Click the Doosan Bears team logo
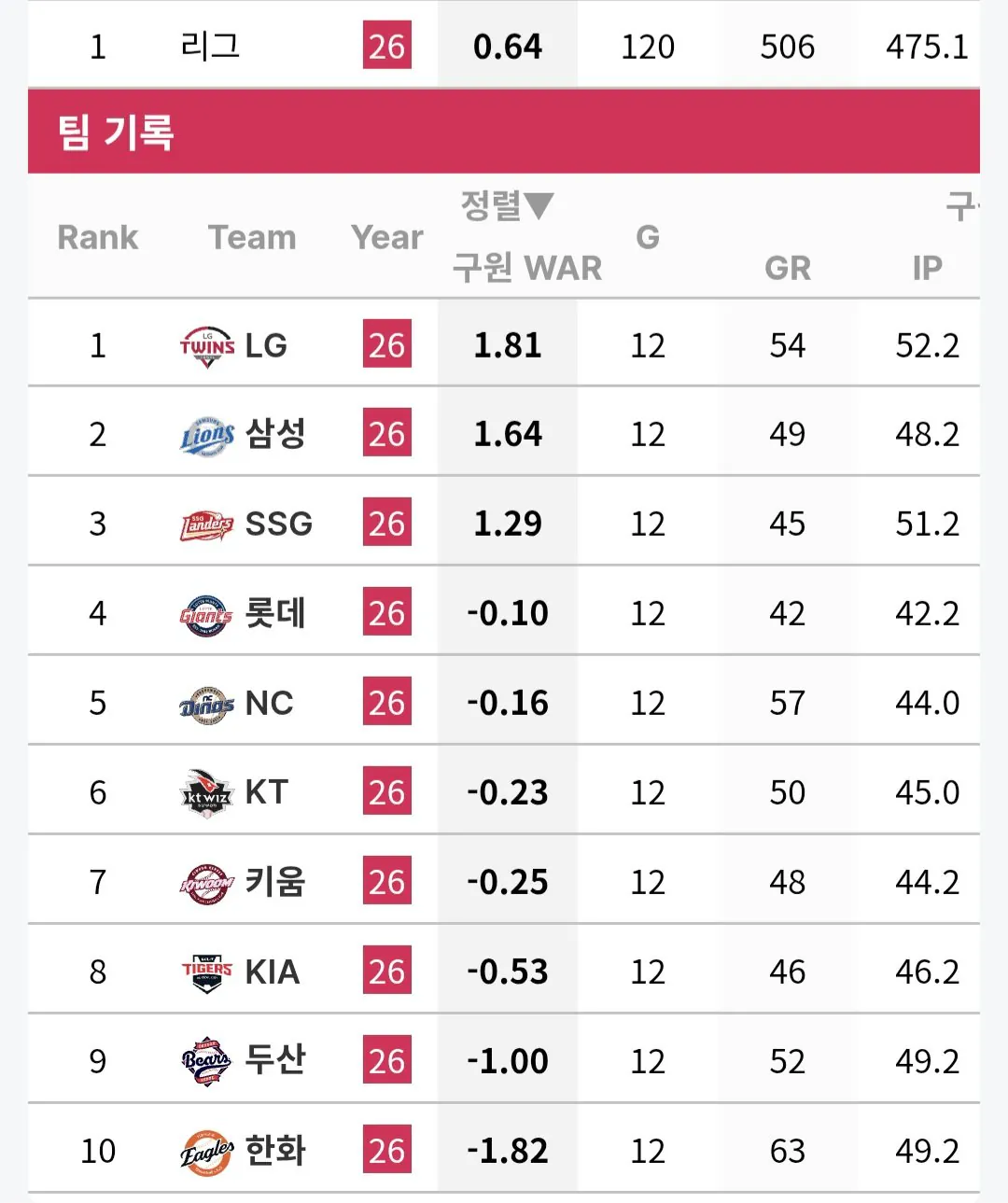The width and height of the screenshot is (1008, 1203). (206, 1062)
